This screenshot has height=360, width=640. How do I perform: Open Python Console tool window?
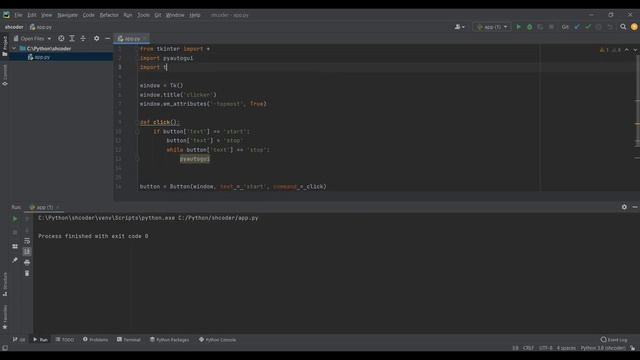coord(218,340)
